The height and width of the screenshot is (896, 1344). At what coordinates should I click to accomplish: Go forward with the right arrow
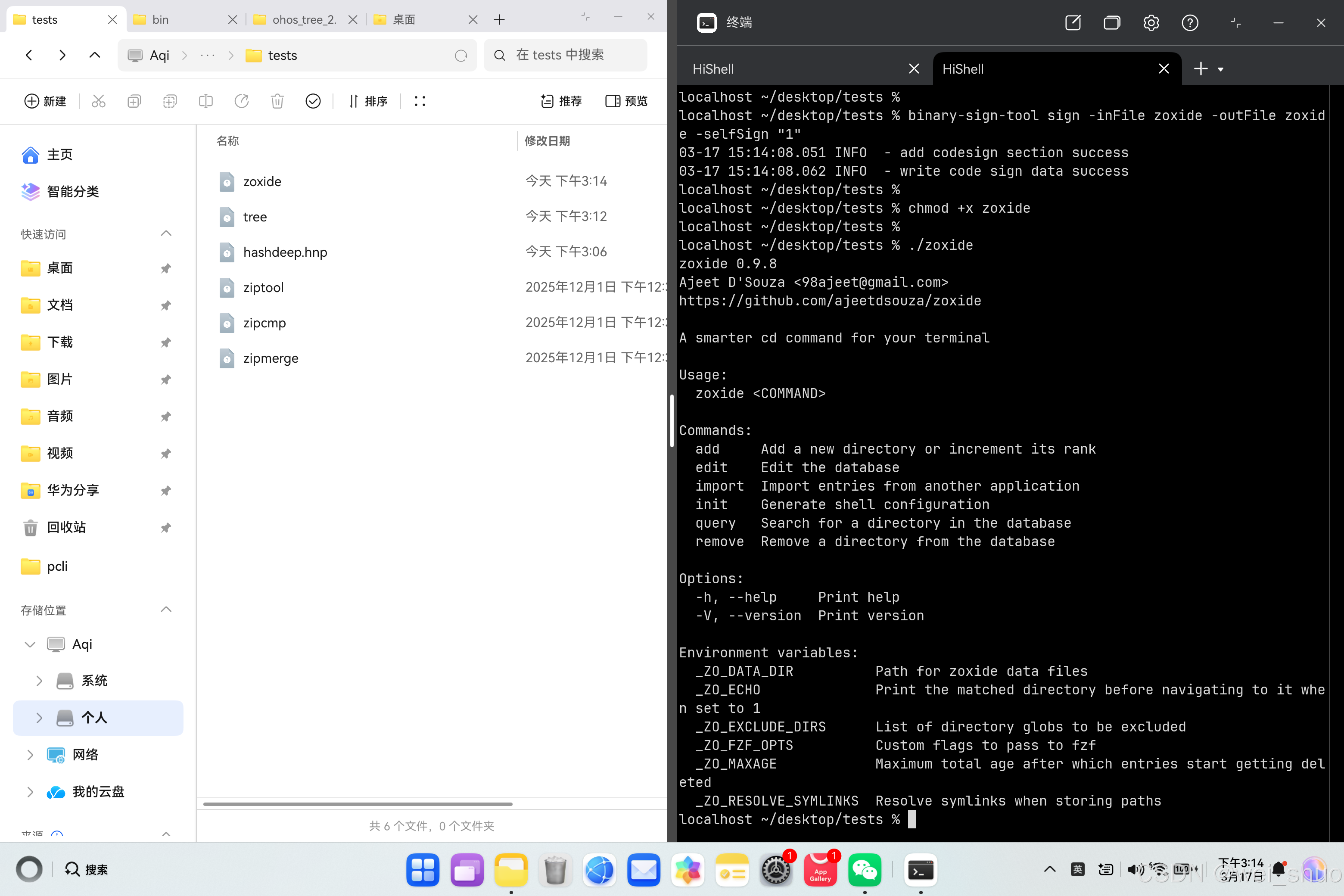tap(62, 55)
